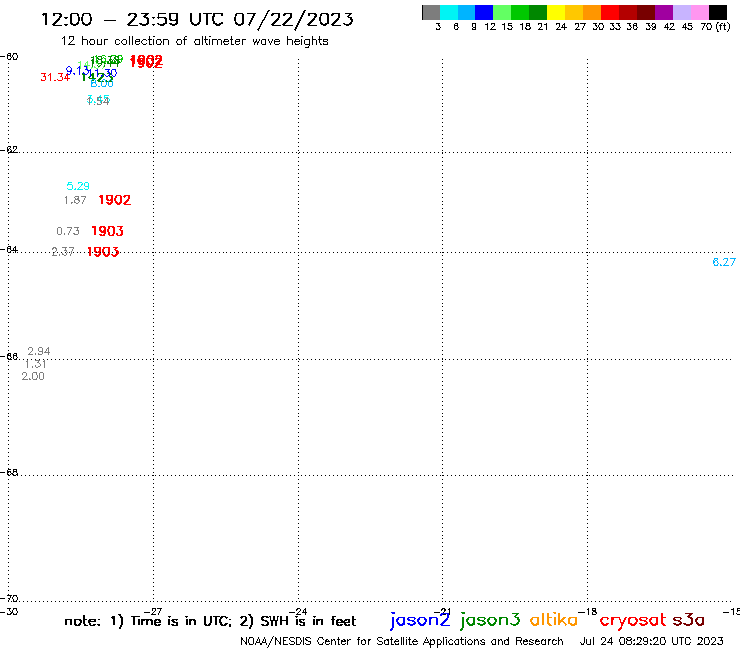
Task: Click the gray 1.87 wave height value
Action: coord(75,200)
